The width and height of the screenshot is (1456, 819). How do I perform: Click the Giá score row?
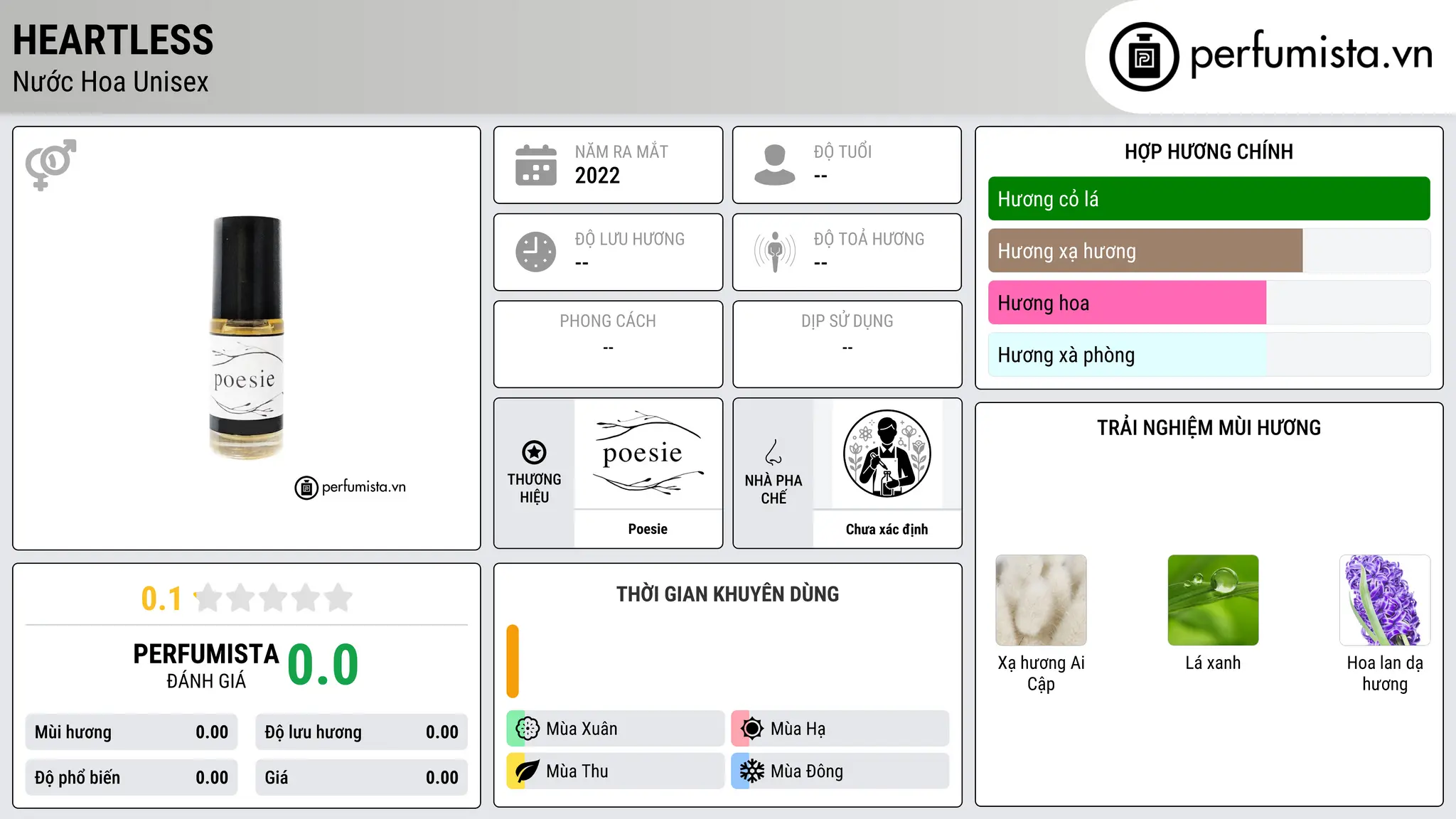361,778
